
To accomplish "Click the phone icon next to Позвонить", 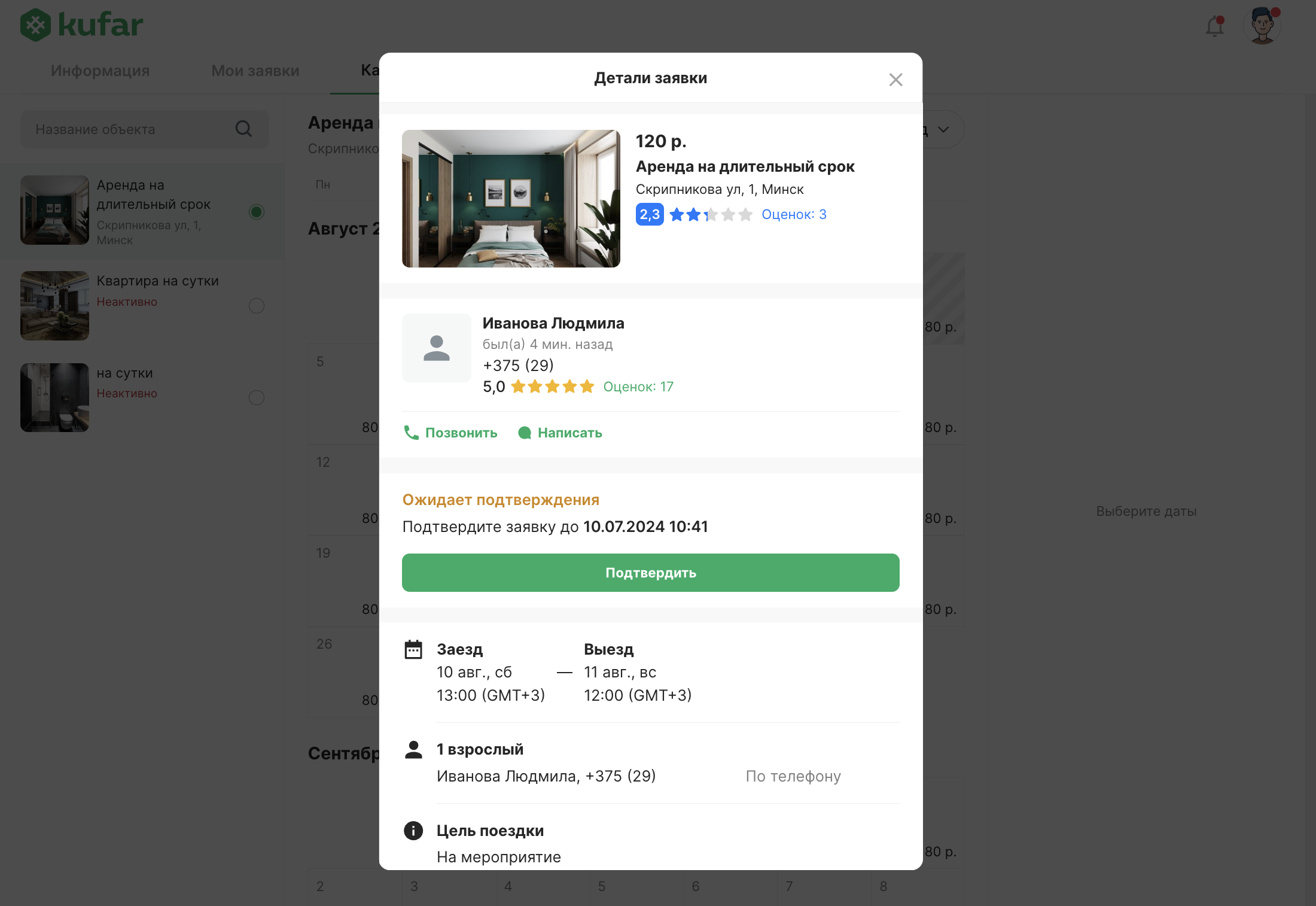I will pos(411,433).
